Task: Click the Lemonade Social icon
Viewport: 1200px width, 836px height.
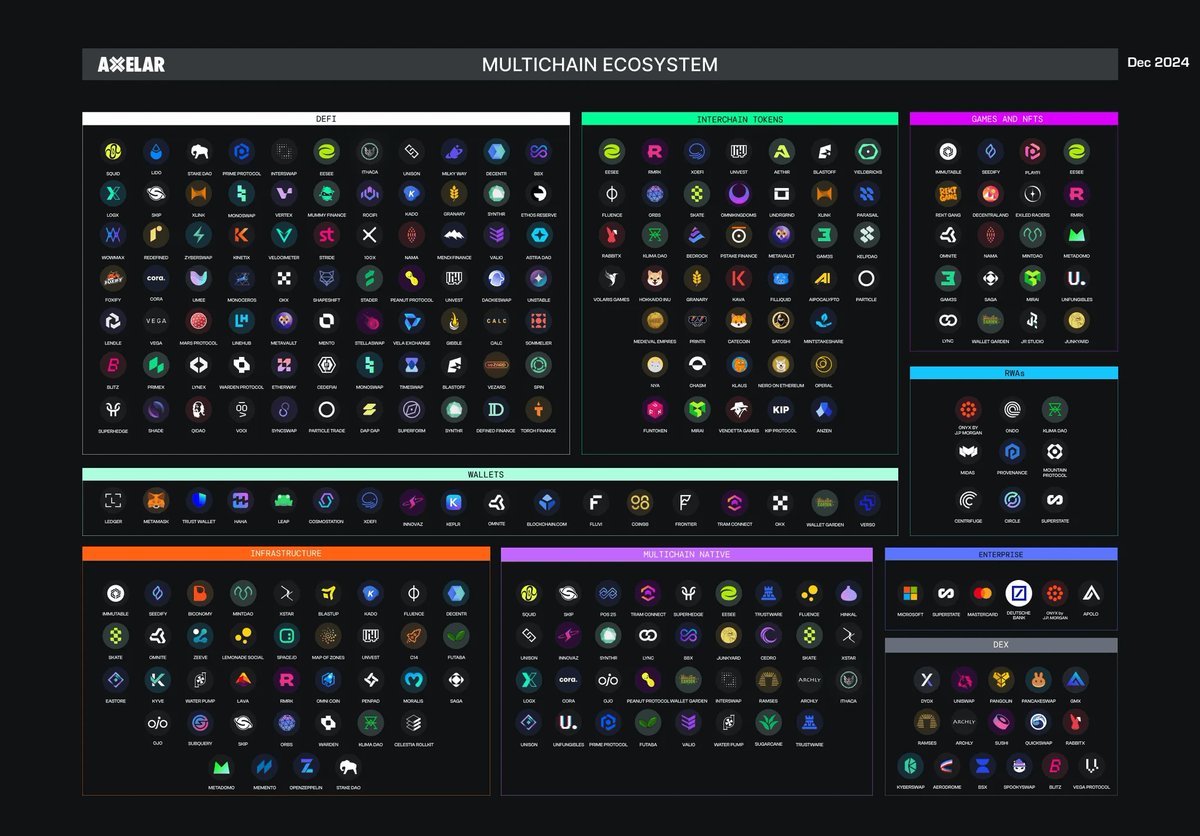Action: [243, 635]
